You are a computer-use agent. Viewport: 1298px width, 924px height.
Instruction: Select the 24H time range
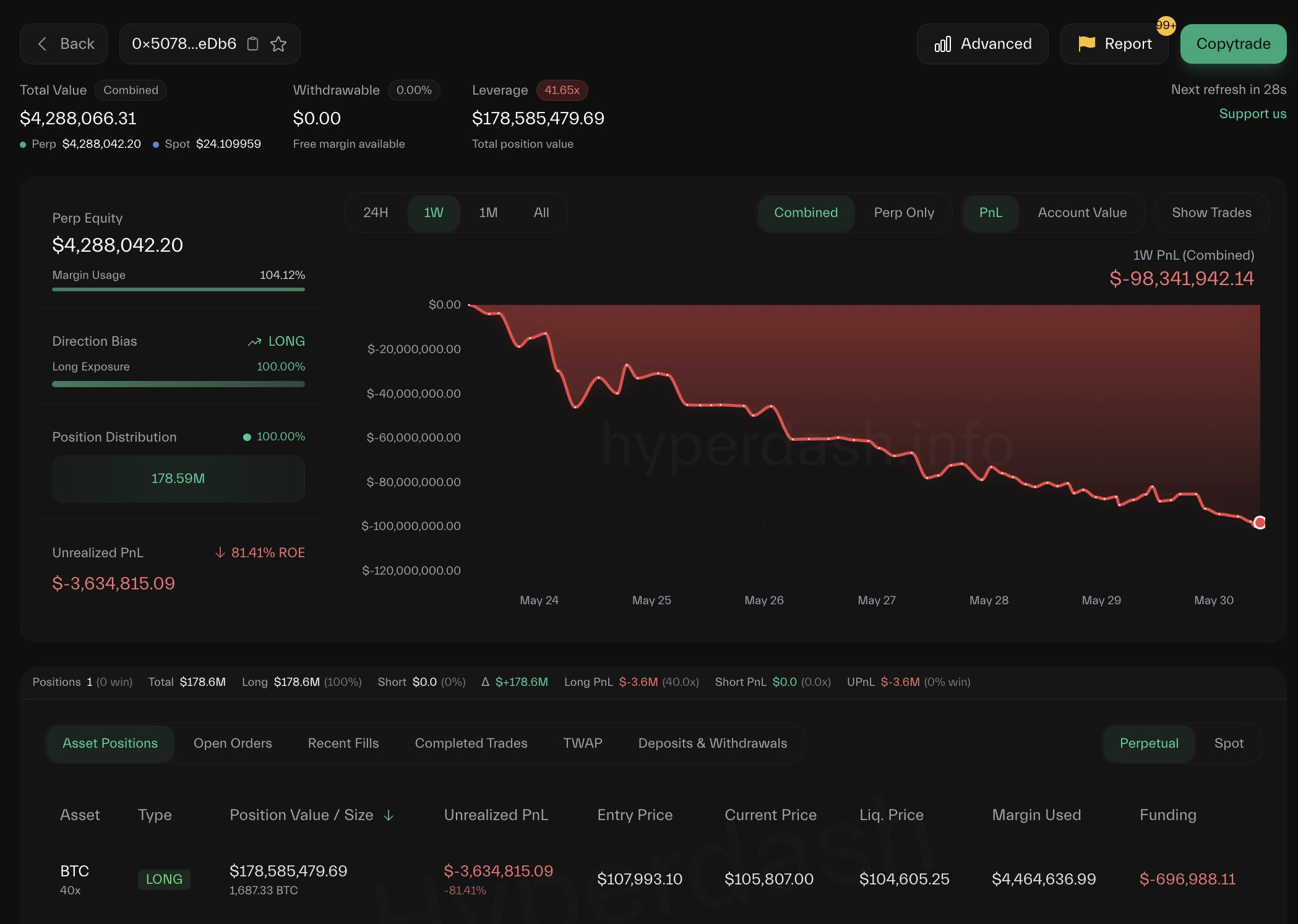tap(376, 213)
